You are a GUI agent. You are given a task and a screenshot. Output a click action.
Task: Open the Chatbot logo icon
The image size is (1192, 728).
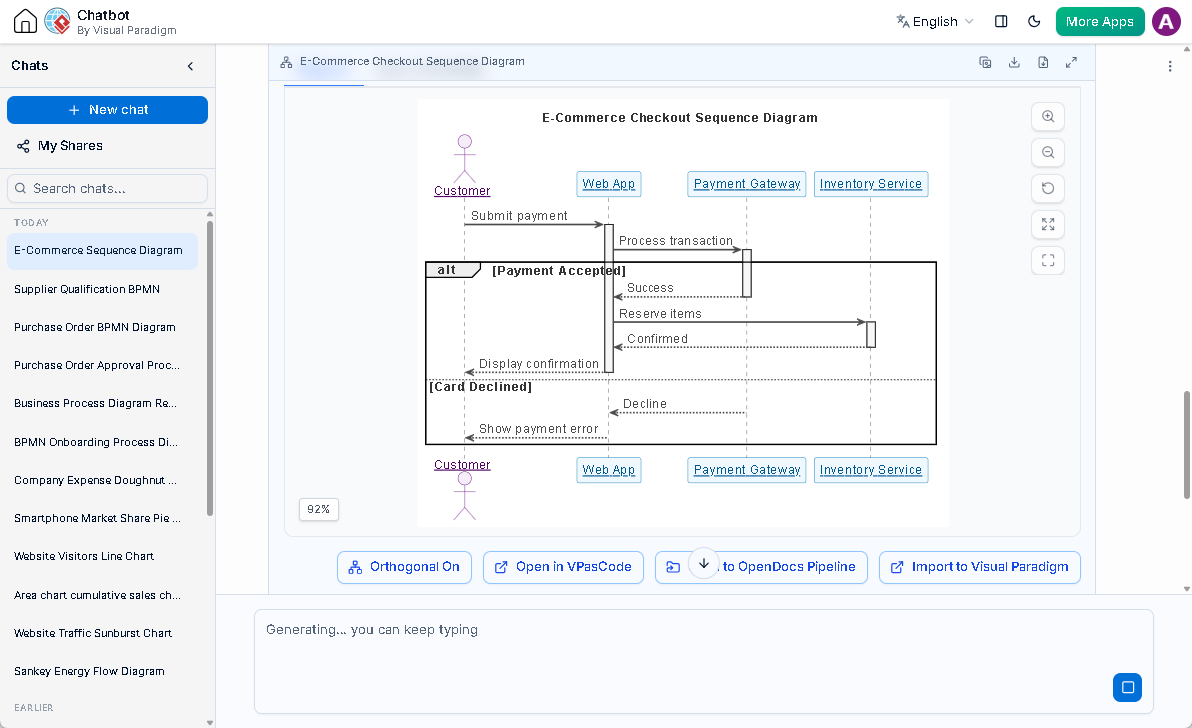57,21
